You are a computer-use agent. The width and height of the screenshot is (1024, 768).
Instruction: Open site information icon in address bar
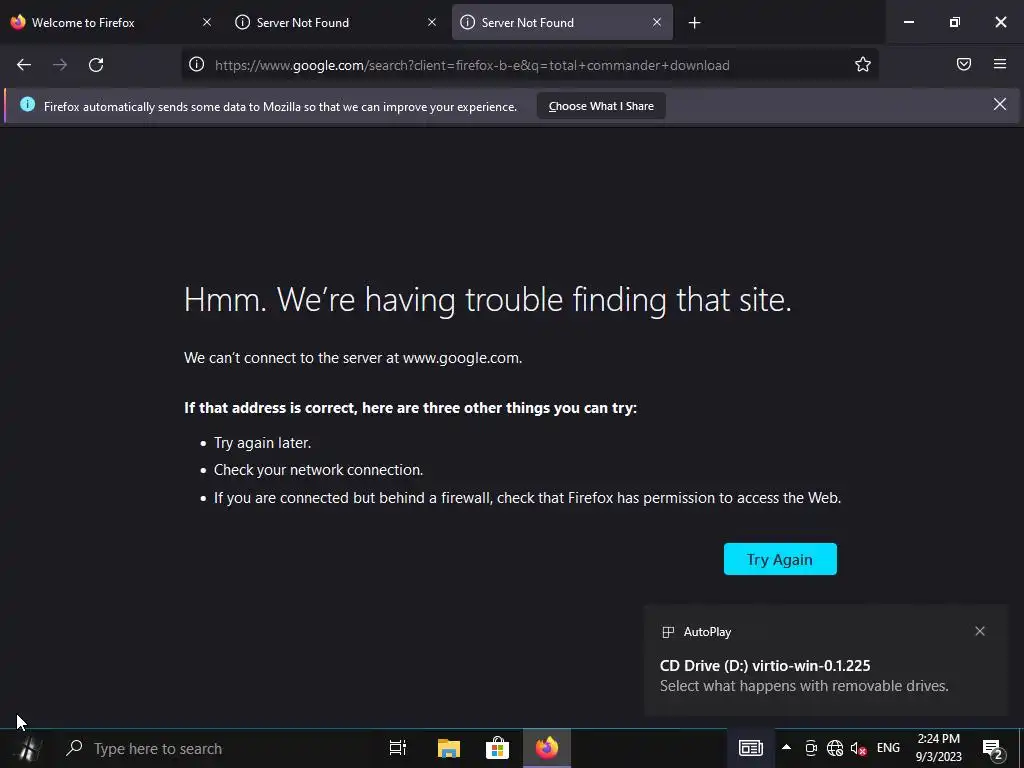pyautogui.click(x=197, y=64)
